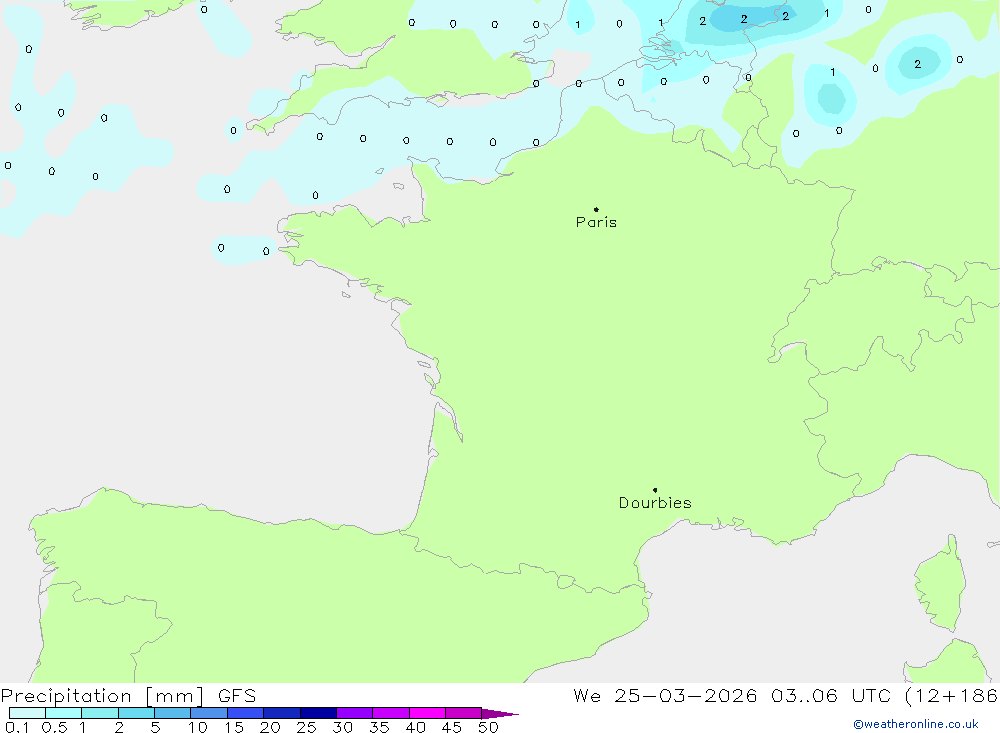This screenshot has width=1000, height=733.
Task: Pick the 0.1–0.5 mm legend swatch
Action: tap(27, 713)
